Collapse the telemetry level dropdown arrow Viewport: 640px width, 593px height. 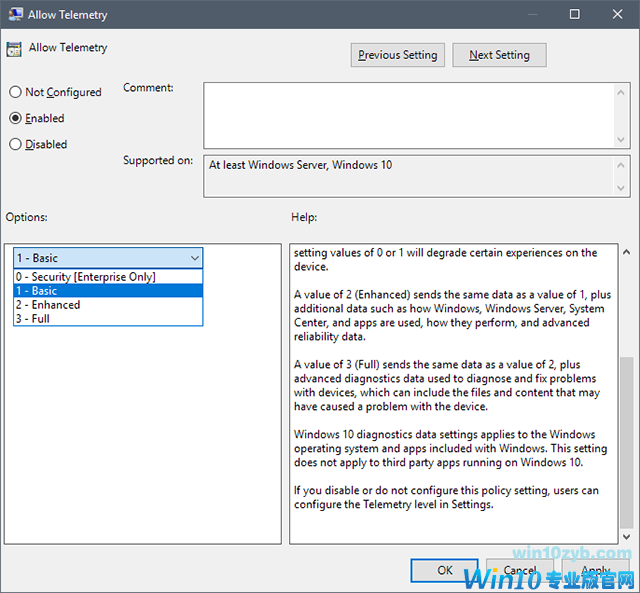tap(194, 258)
